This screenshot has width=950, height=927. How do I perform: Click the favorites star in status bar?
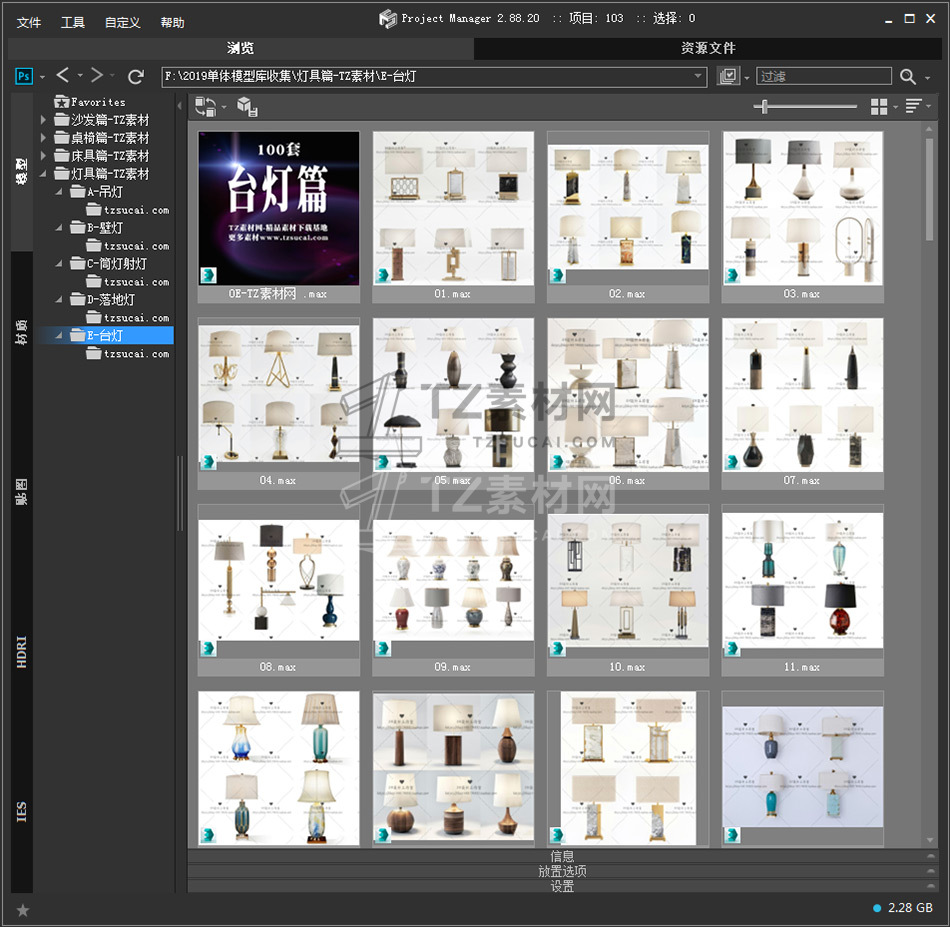tap(23, 909)
